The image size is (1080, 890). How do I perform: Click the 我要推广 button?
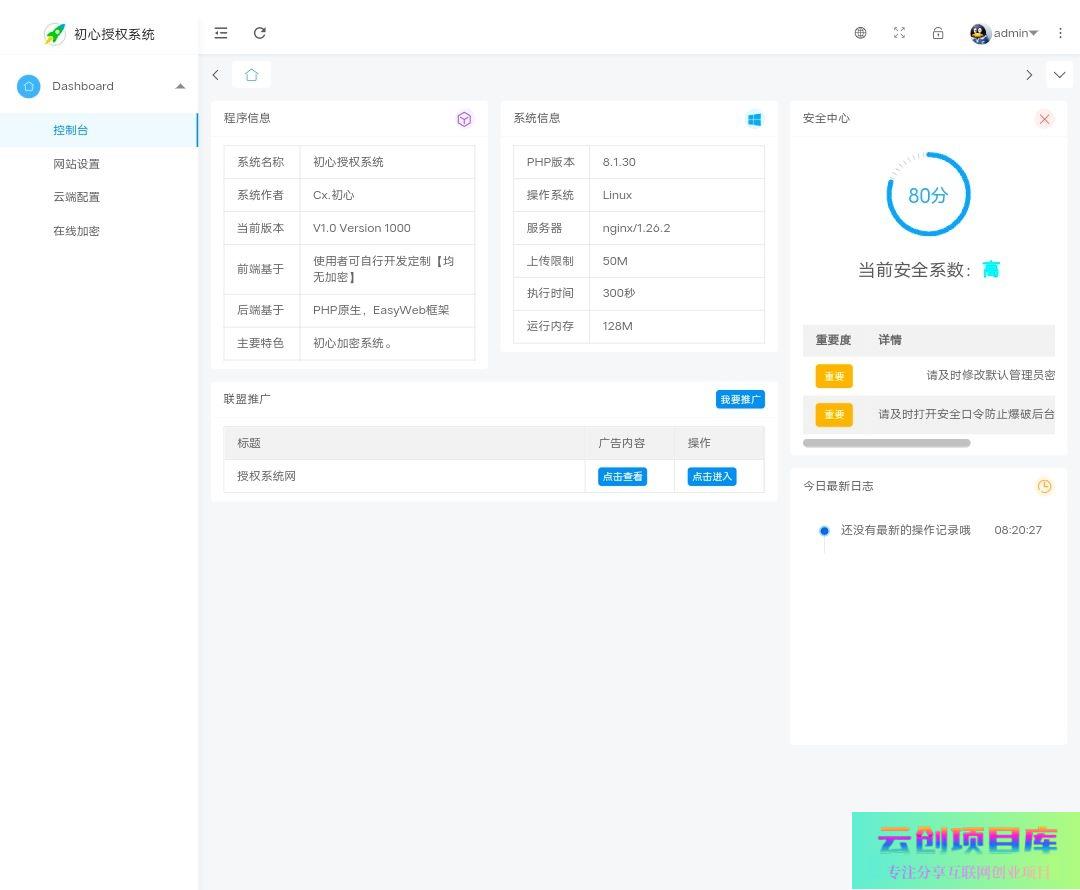(x=740, y=399)
